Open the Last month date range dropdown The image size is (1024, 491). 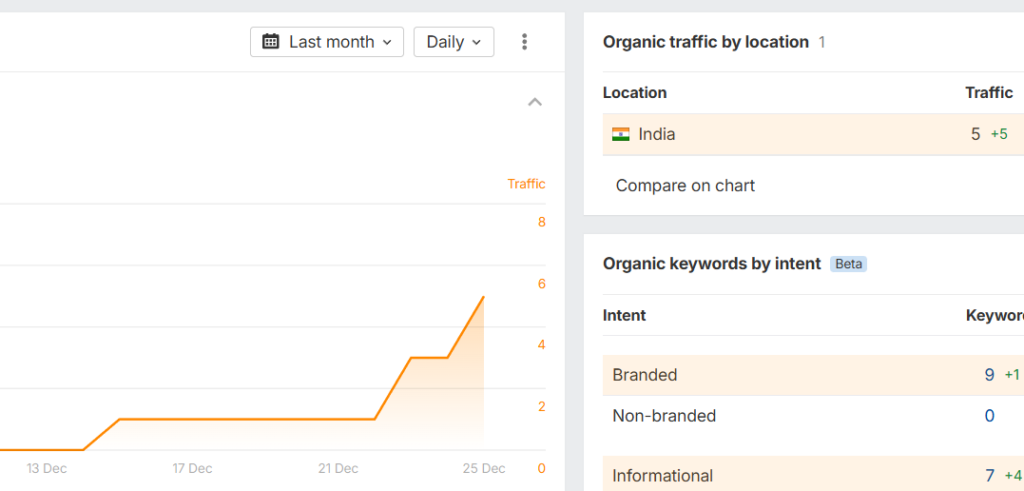tap(327, 42)
